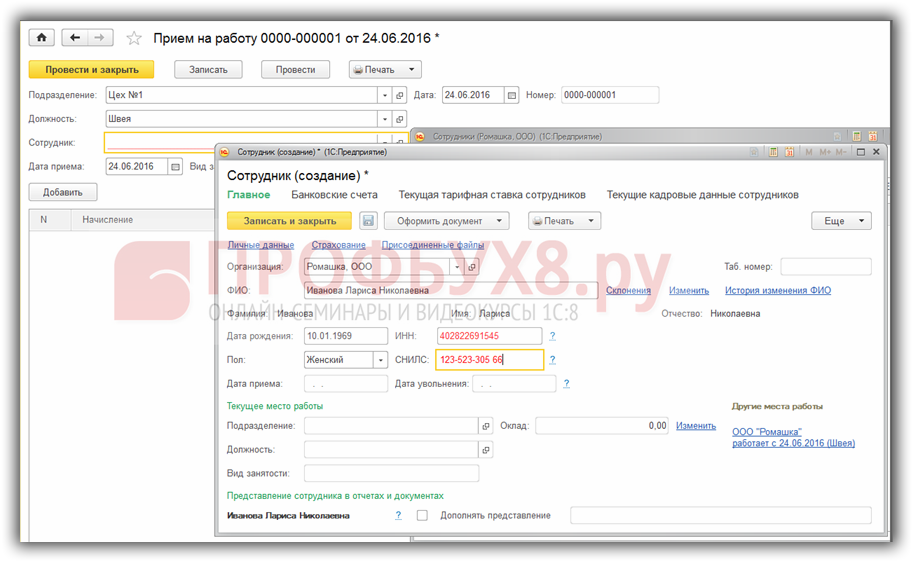Image resolution: width=913 pixels, height=562 pixels.
Task: Expand the Еще menu button
Action: (x=840, y=221)
